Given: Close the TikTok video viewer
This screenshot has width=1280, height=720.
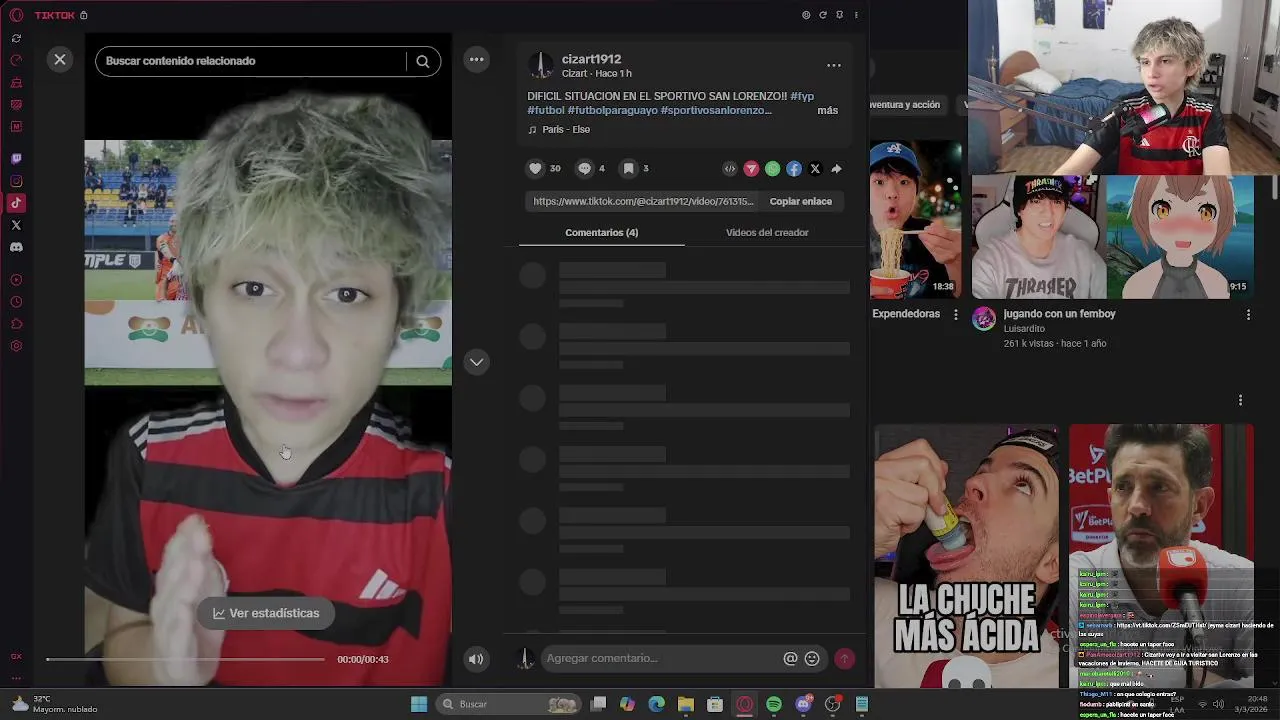Looking at the screenshot, I should pos(60,60).
